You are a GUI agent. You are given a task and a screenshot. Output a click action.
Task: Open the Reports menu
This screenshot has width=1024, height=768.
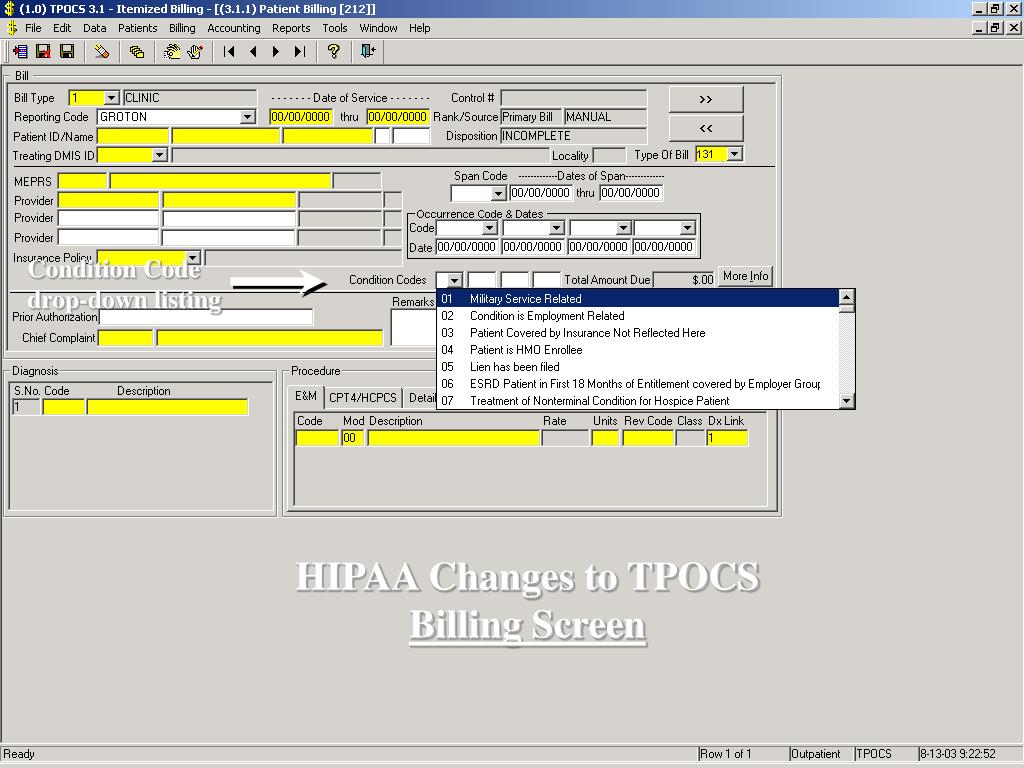coord(291,28)
